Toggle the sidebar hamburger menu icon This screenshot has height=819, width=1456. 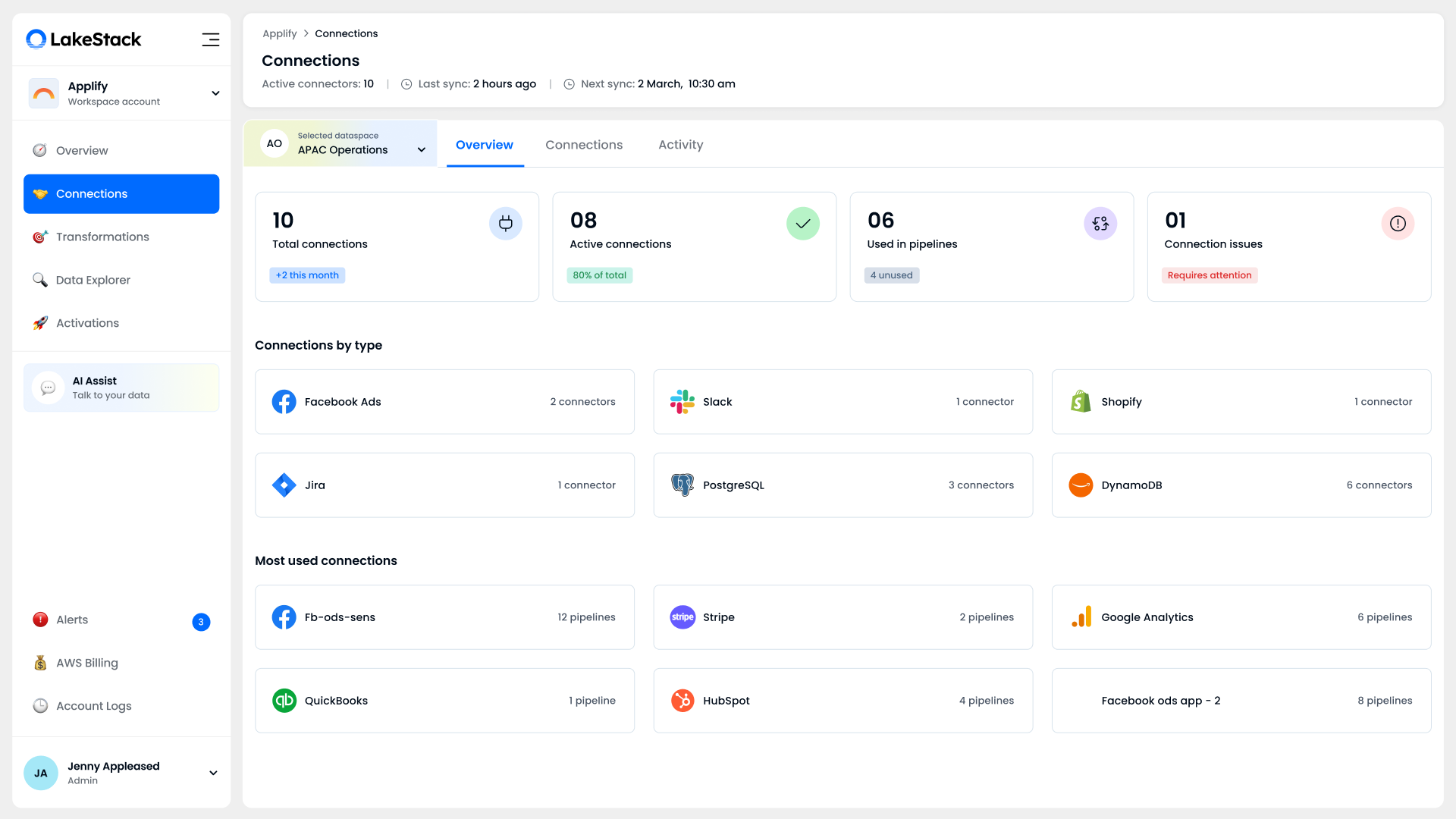[210, 39]
